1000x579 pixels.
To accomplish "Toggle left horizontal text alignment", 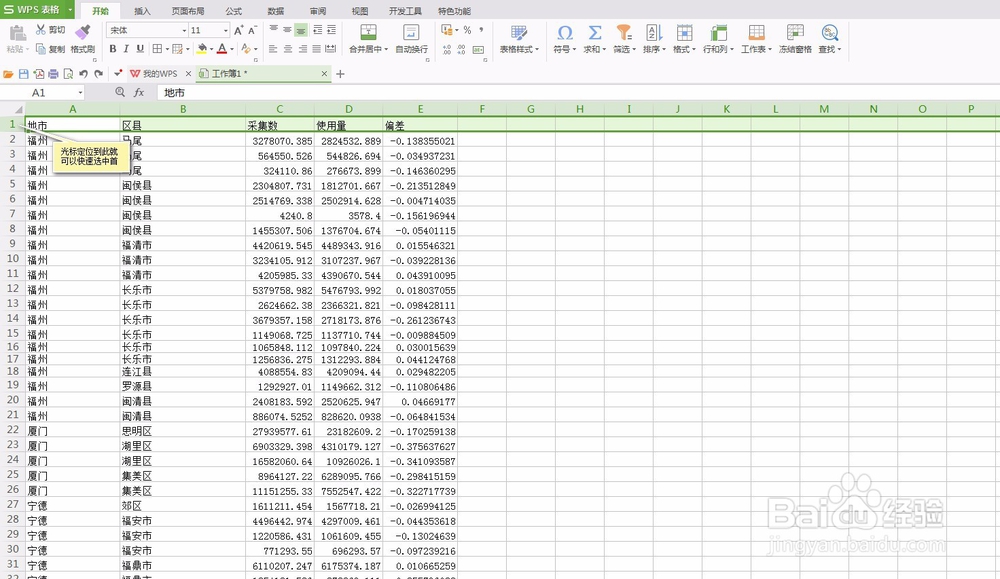I will 274,48.
